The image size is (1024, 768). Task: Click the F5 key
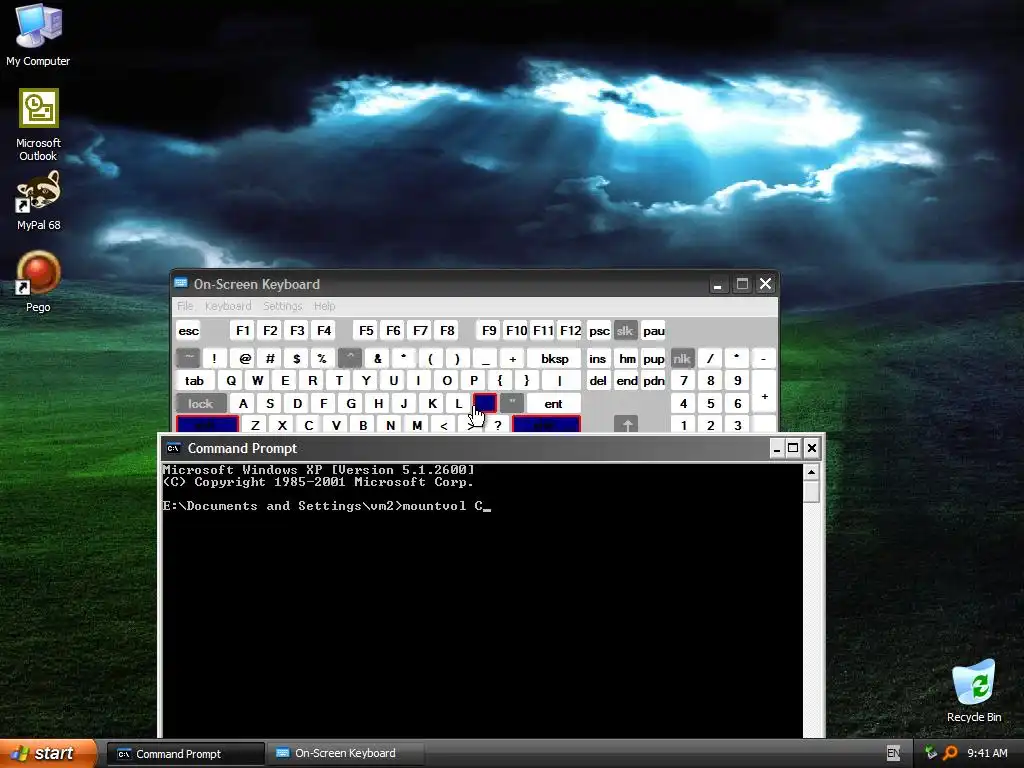pos(366,330)
